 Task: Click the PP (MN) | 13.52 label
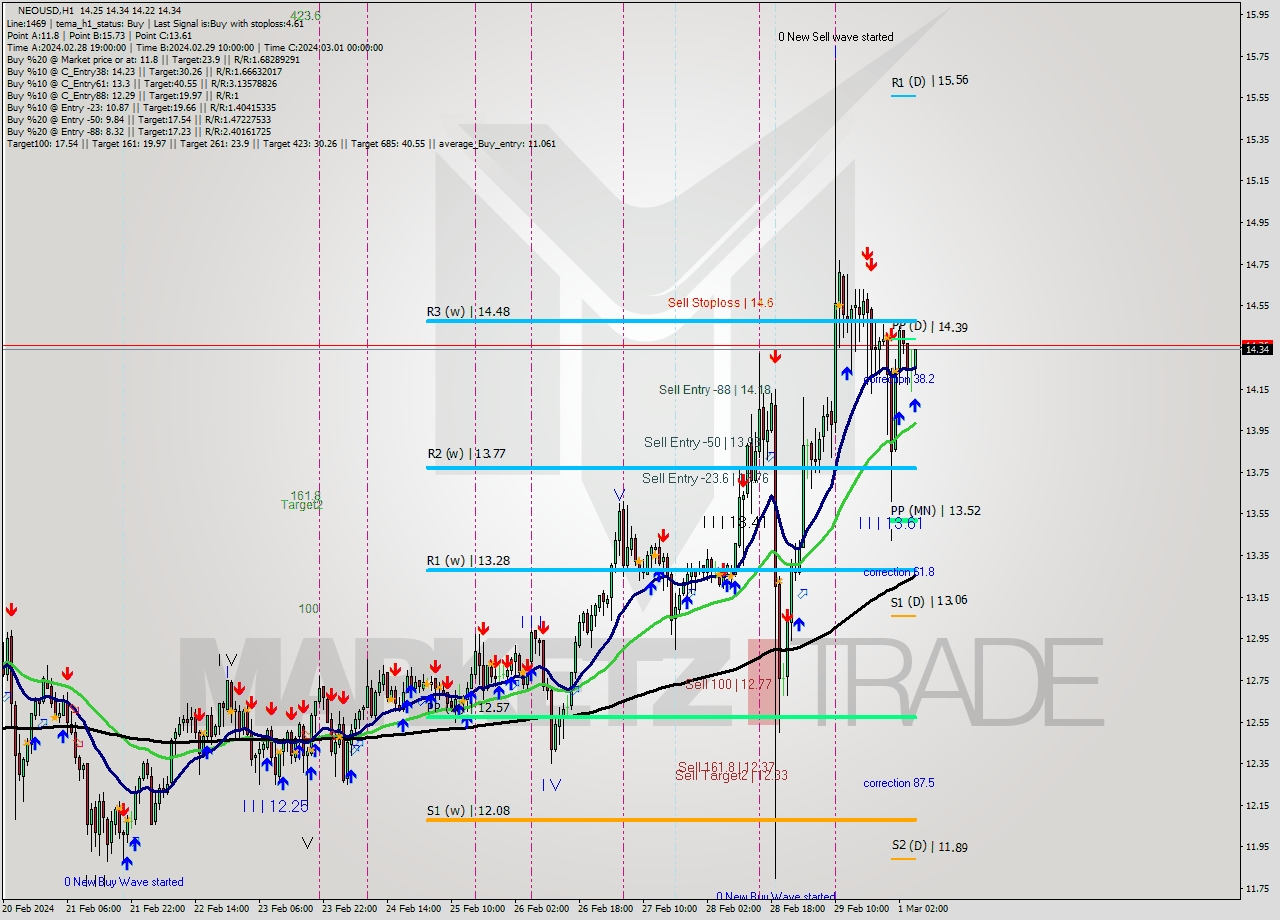[935, 511]
